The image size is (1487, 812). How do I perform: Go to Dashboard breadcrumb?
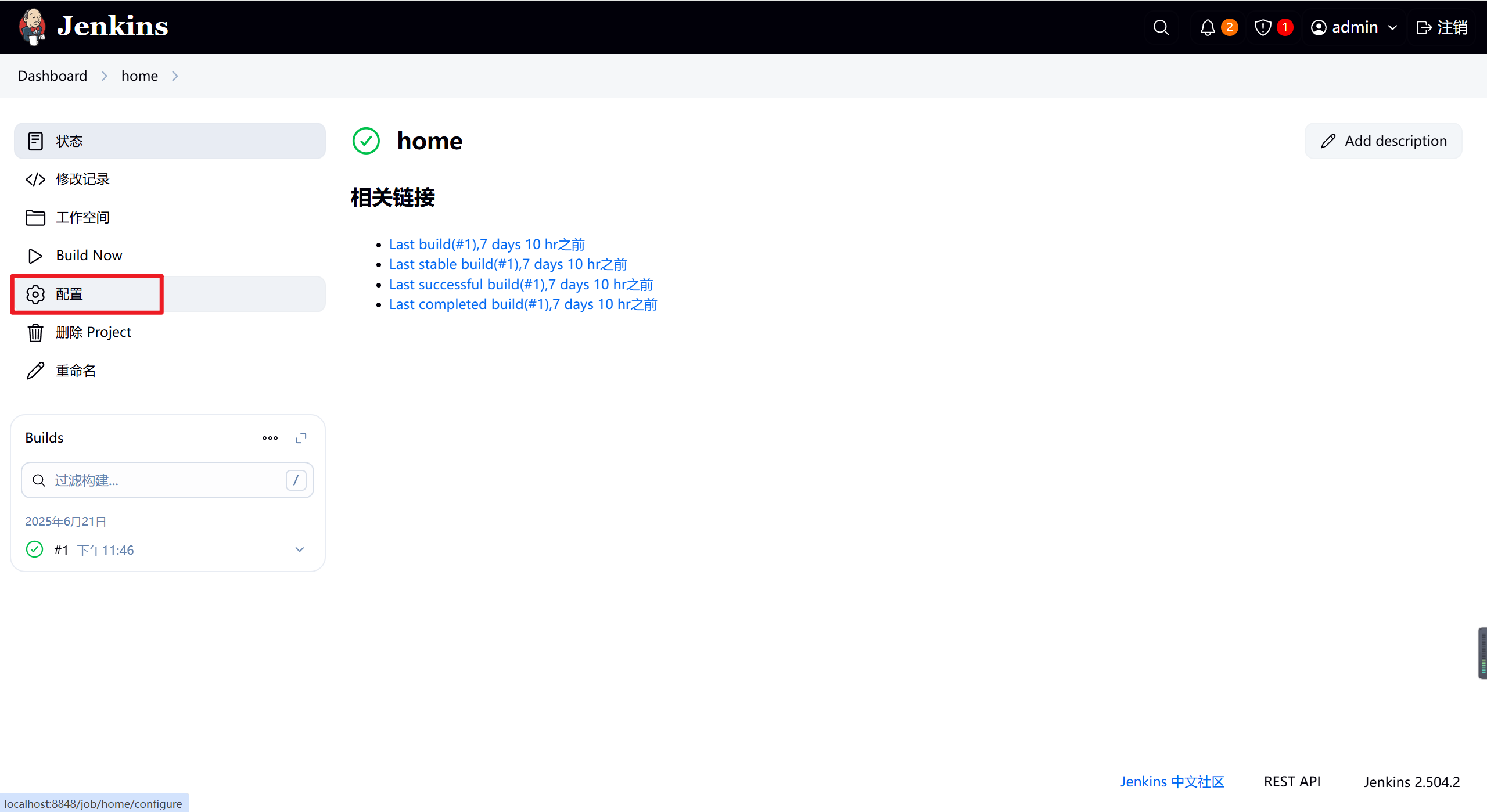52,76
